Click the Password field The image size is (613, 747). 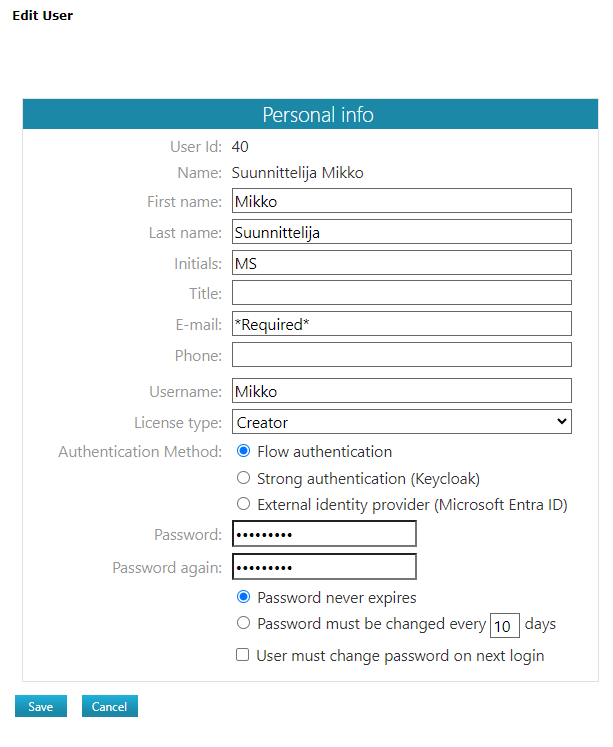[324, 534]
